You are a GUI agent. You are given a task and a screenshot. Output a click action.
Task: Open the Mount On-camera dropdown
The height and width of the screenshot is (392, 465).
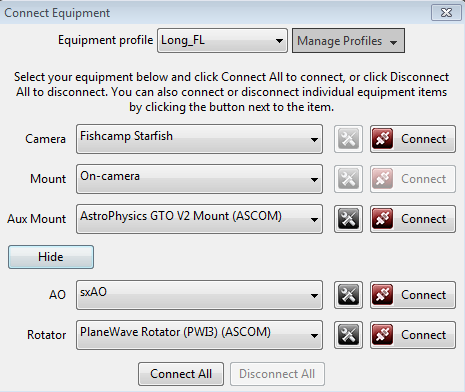pos(199,179)
